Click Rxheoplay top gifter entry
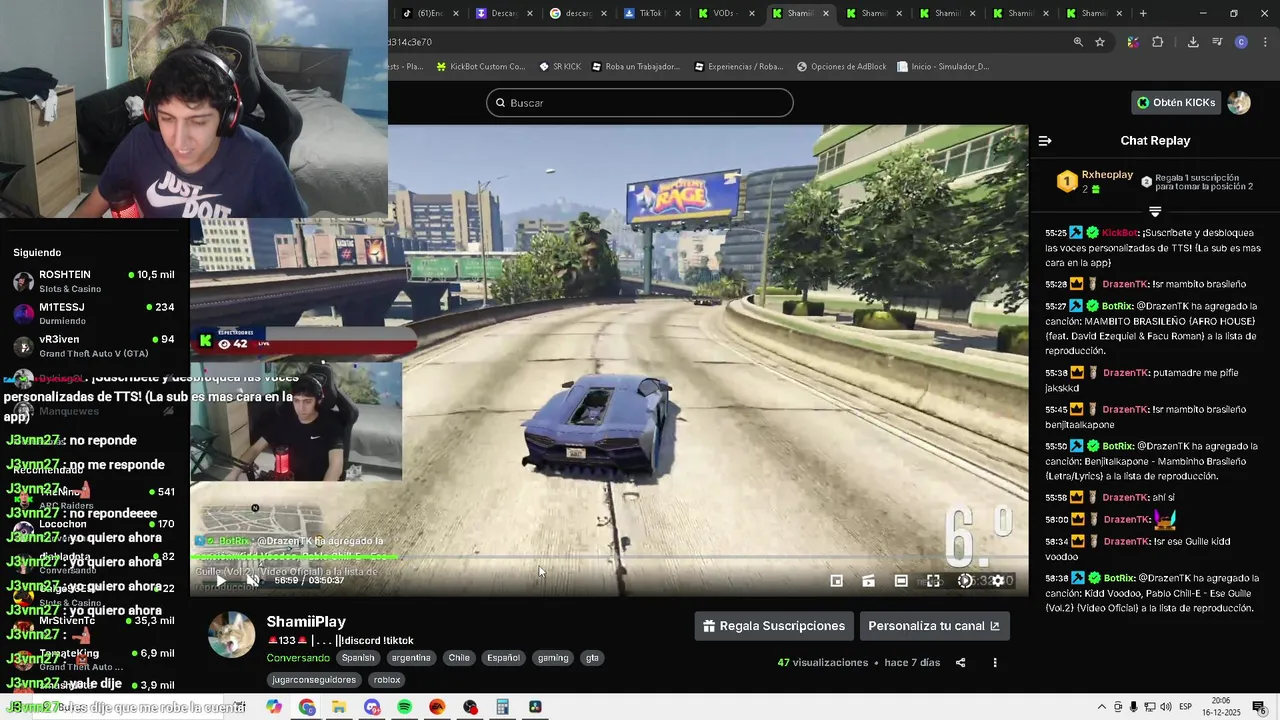 click(1096, 181)
